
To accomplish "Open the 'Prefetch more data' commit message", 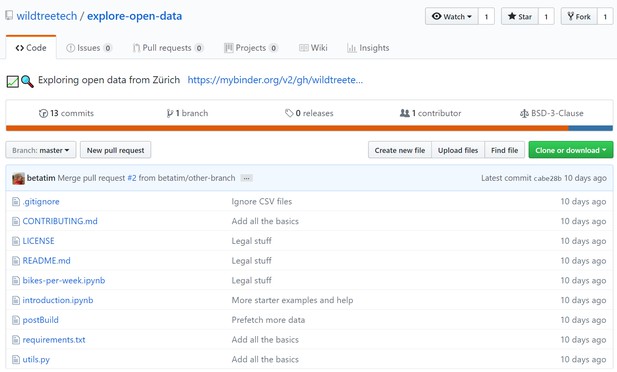I will pos(268,320).
